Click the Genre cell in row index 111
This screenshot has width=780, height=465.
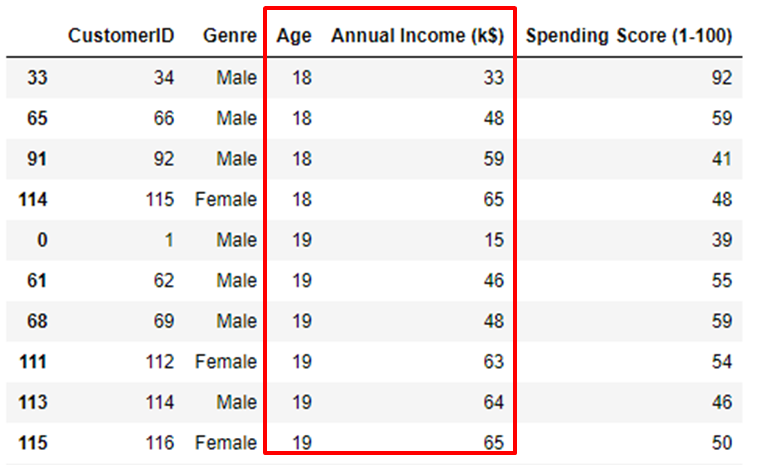[x=226, y=362]
